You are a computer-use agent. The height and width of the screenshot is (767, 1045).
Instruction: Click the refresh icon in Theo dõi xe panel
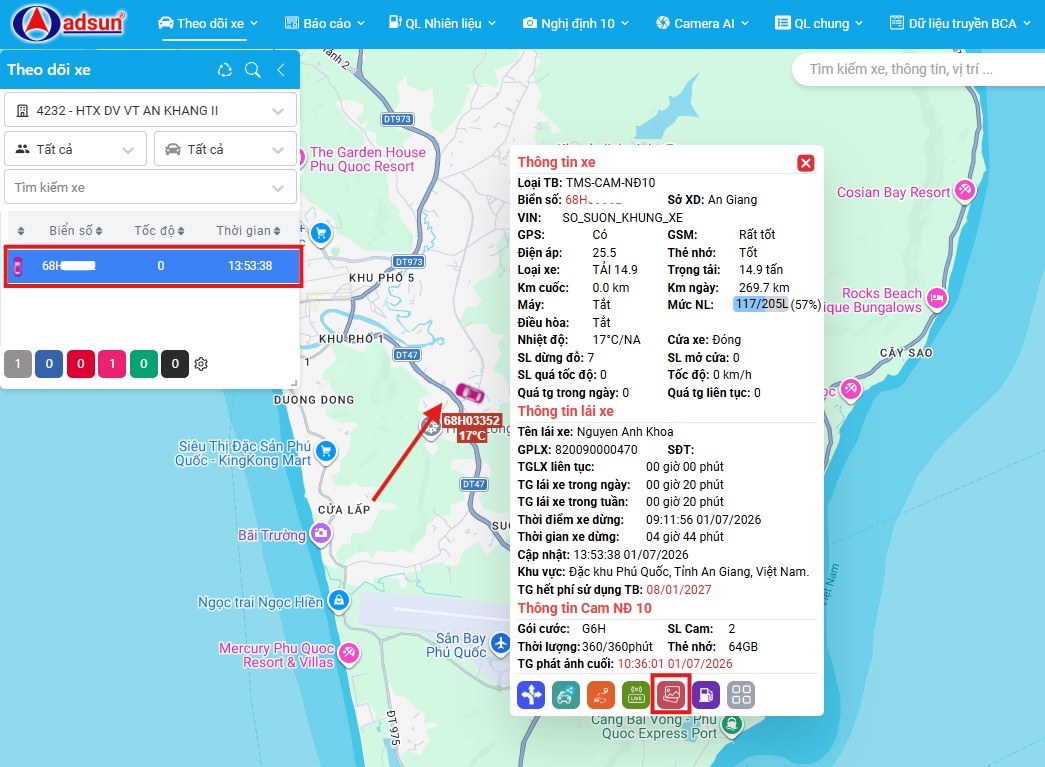click(x=225, y=69)
